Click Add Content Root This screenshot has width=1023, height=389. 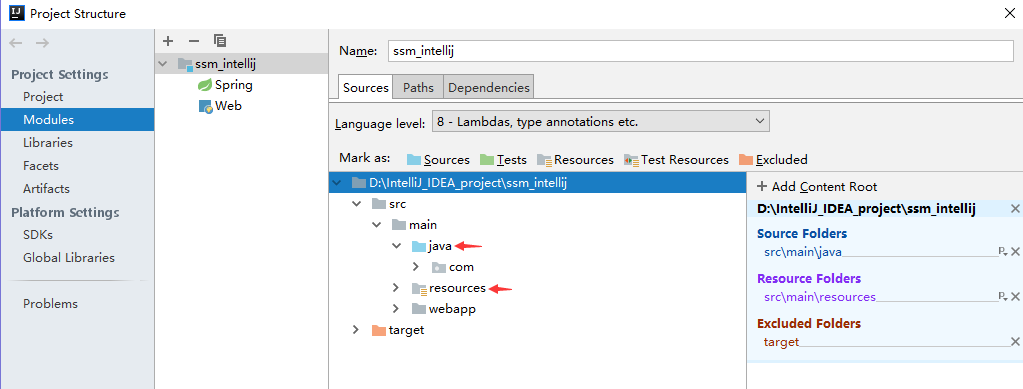coord(817,187)
